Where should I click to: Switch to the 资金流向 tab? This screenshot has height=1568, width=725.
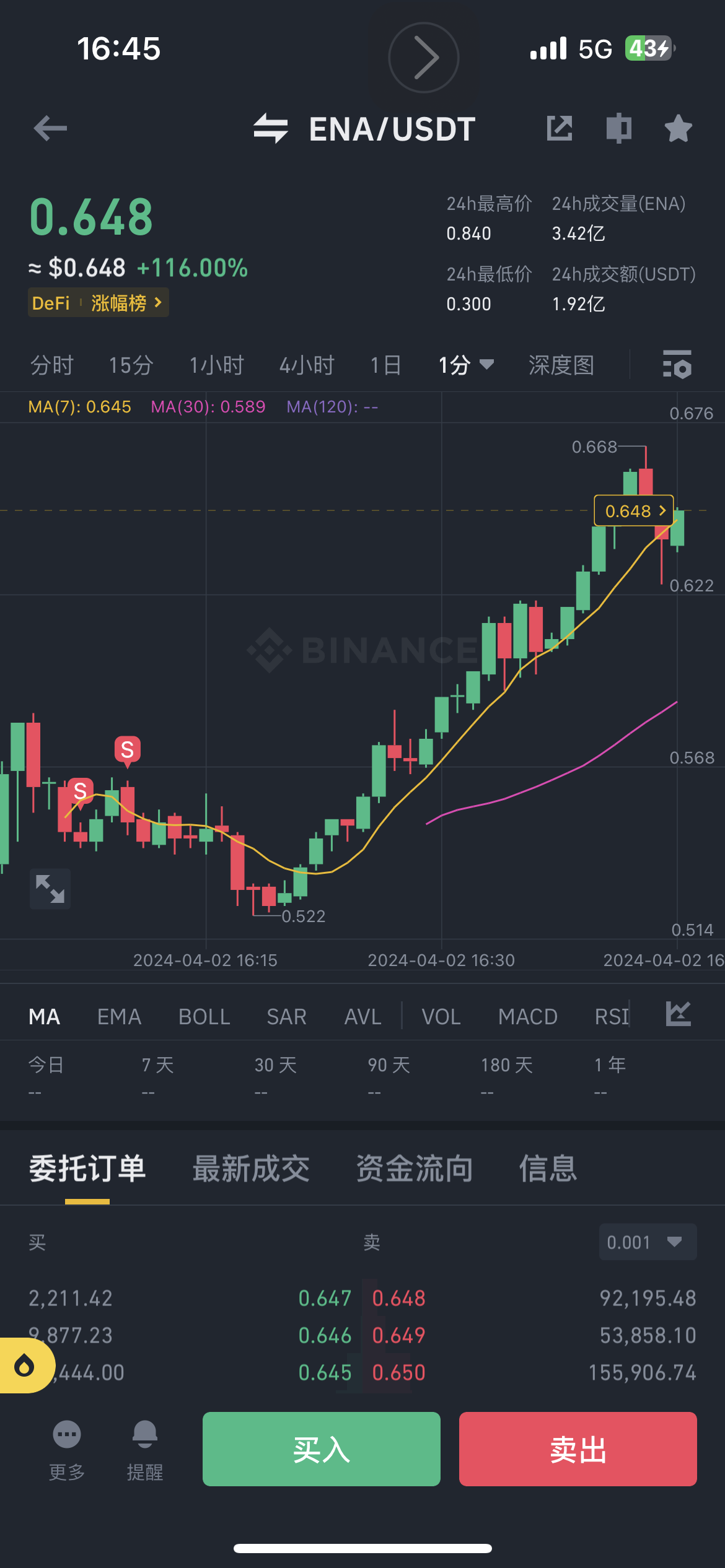415,1169
